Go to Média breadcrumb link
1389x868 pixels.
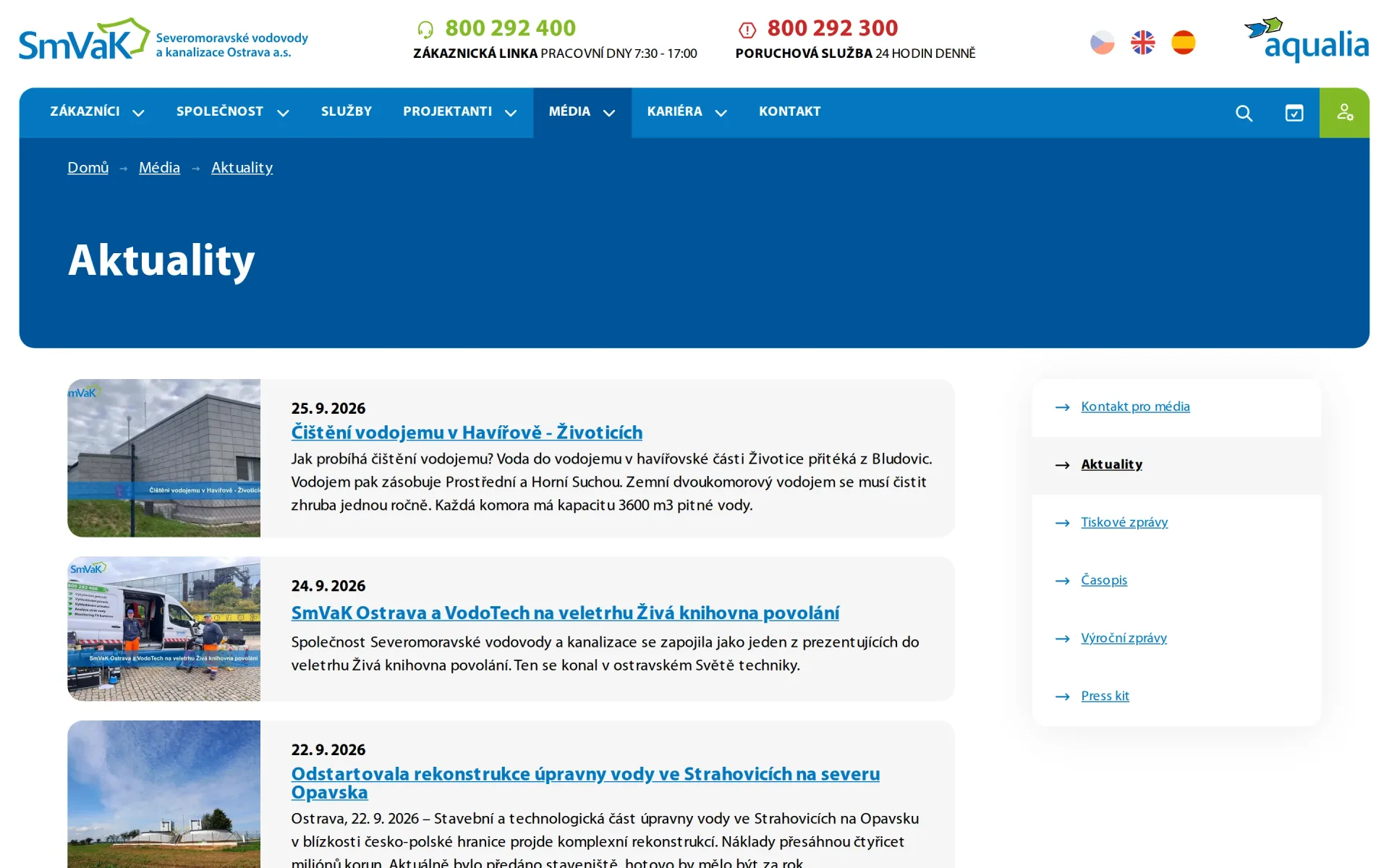coord(159,167)
